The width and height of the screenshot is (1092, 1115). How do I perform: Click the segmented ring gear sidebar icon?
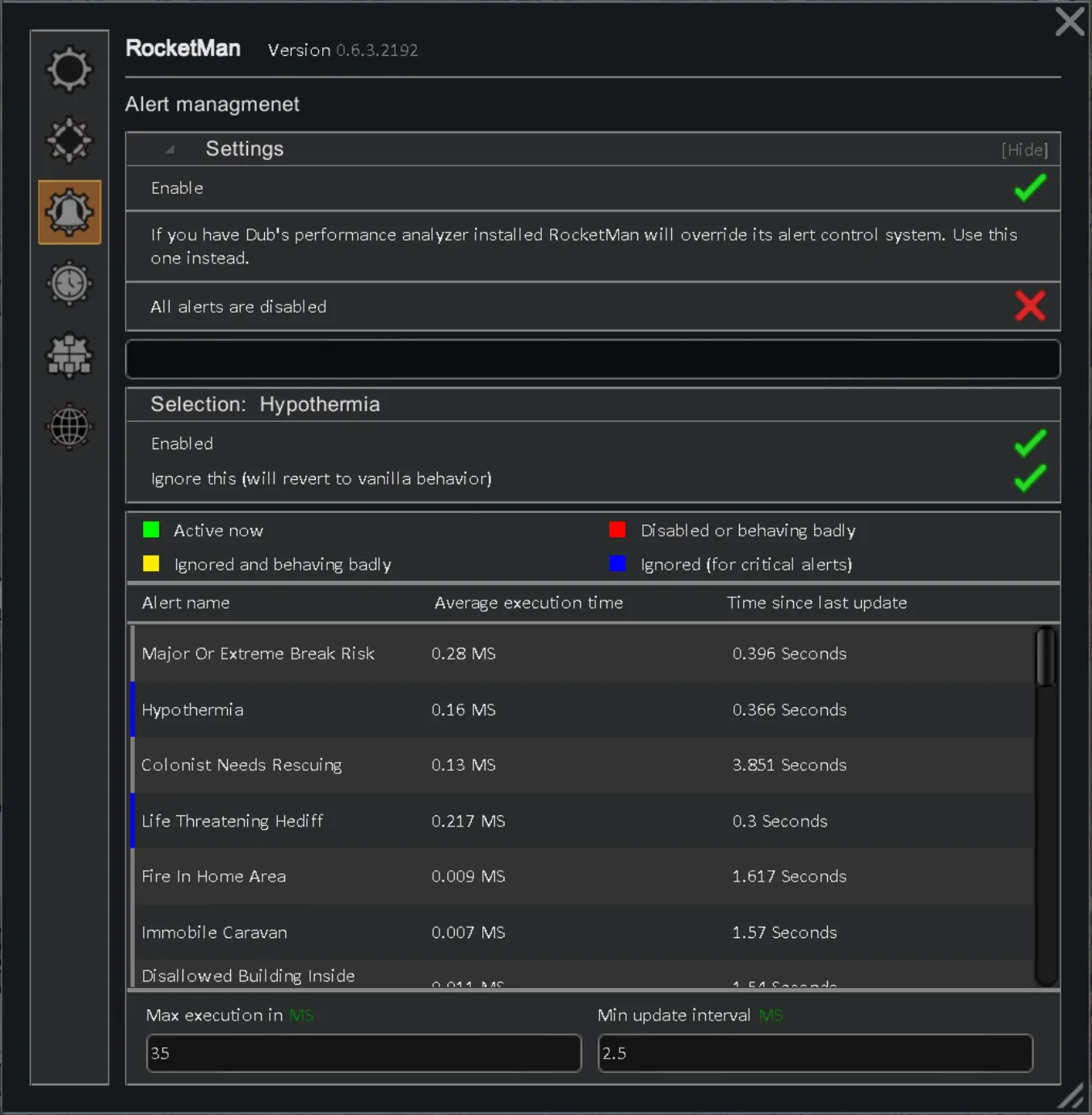[x=69, y=141]
